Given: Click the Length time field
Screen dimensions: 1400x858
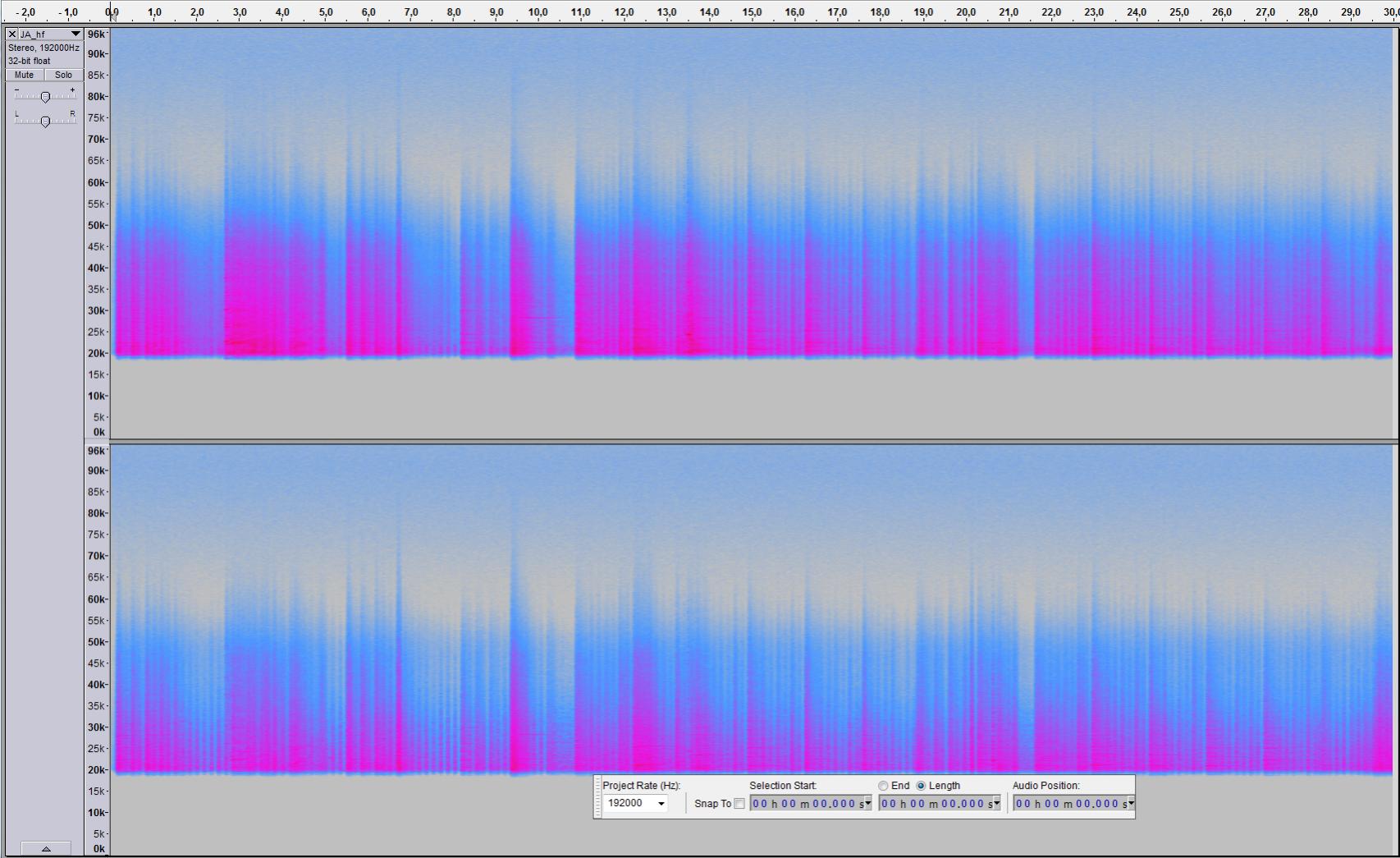Looking at the screenshot, I should (x=936, y=804).
